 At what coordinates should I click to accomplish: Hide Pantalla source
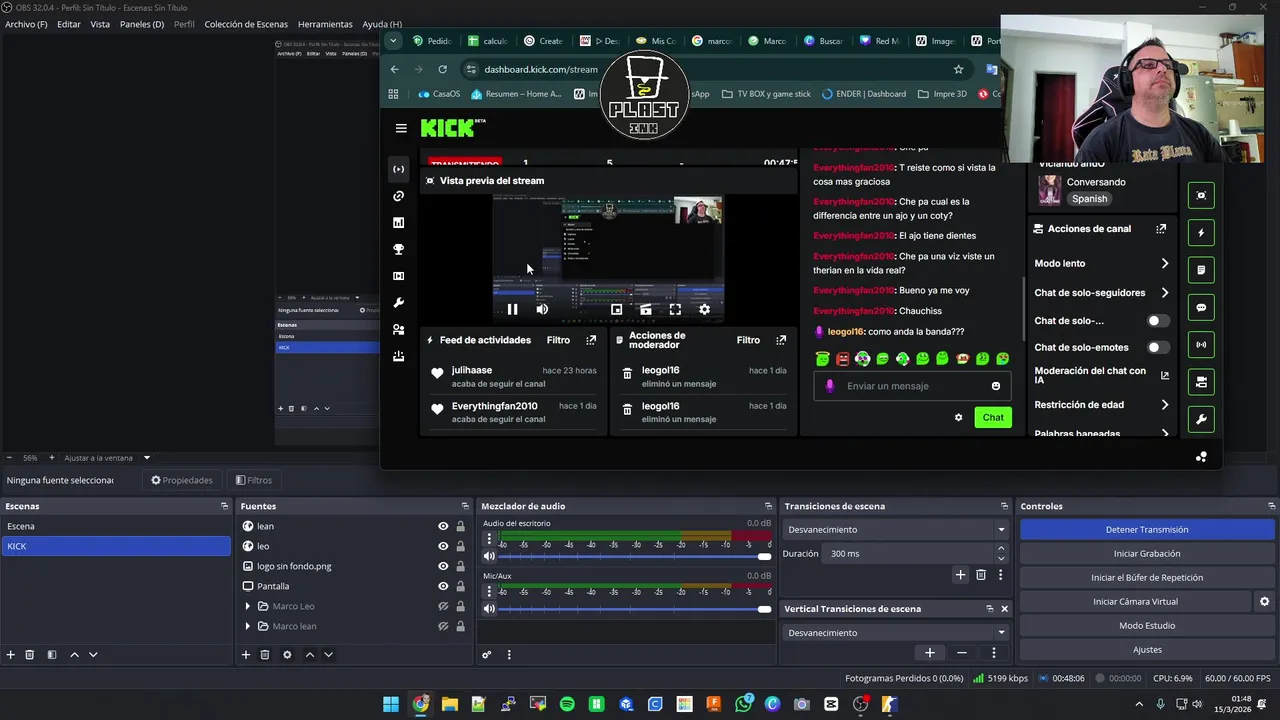443,586
